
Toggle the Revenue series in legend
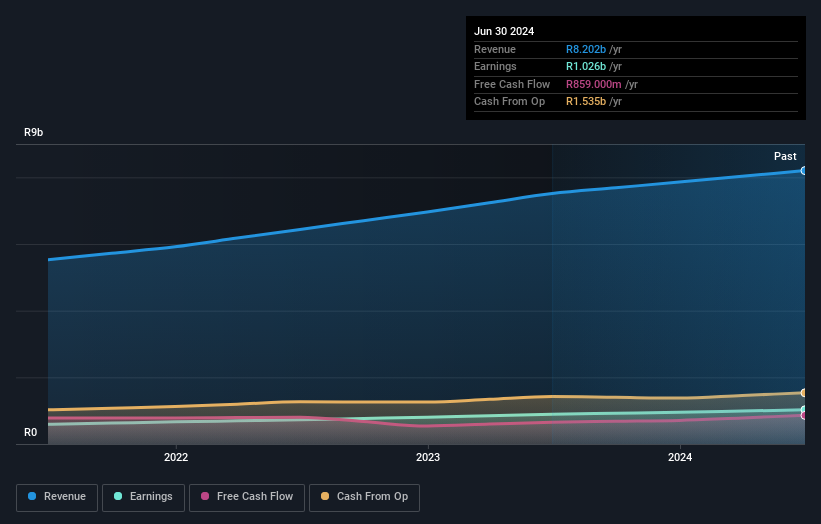(57, 497)
